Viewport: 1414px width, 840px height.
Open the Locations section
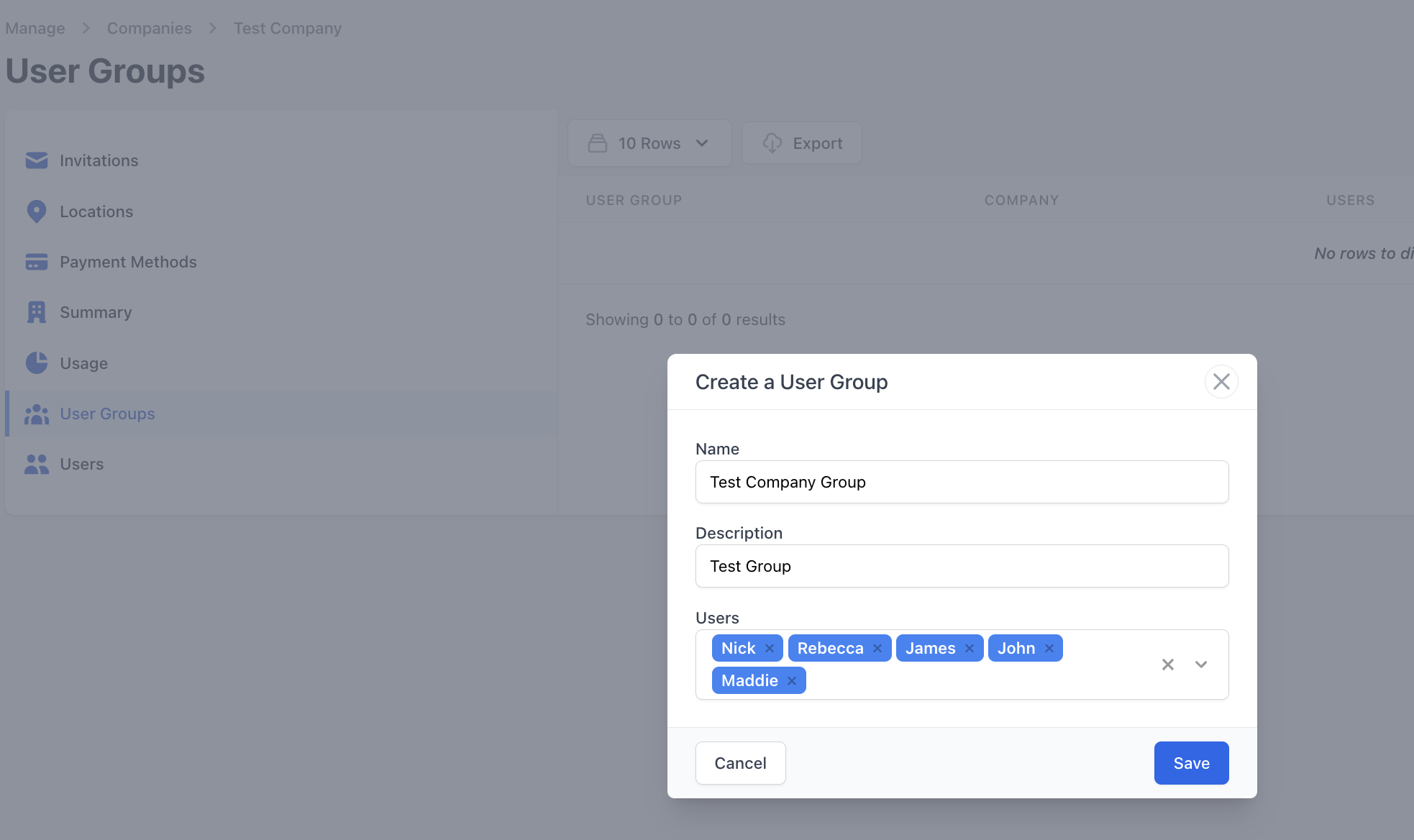[x=280, y=211]
